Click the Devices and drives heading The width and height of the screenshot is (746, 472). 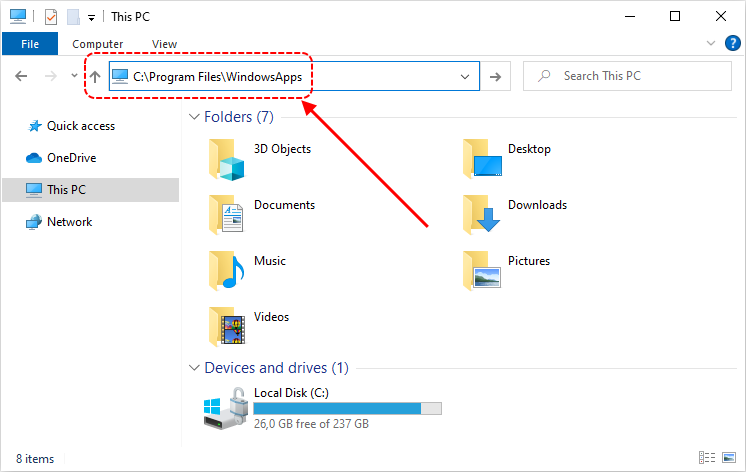[276, 368]
